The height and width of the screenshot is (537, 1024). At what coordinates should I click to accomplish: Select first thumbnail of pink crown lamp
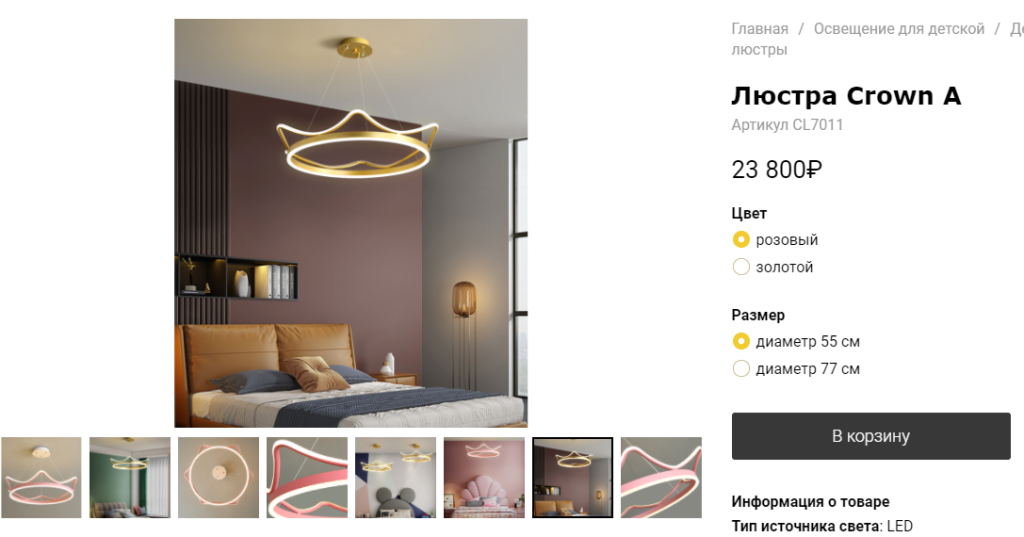(41, 478)
